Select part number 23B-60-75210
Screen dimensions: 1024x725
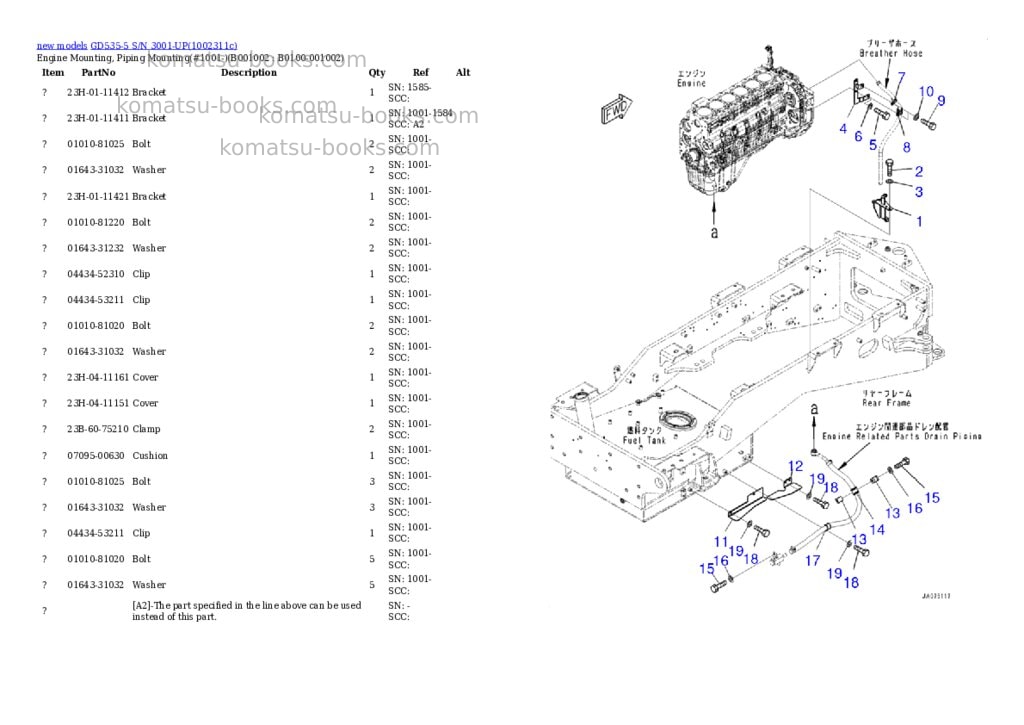98,429
